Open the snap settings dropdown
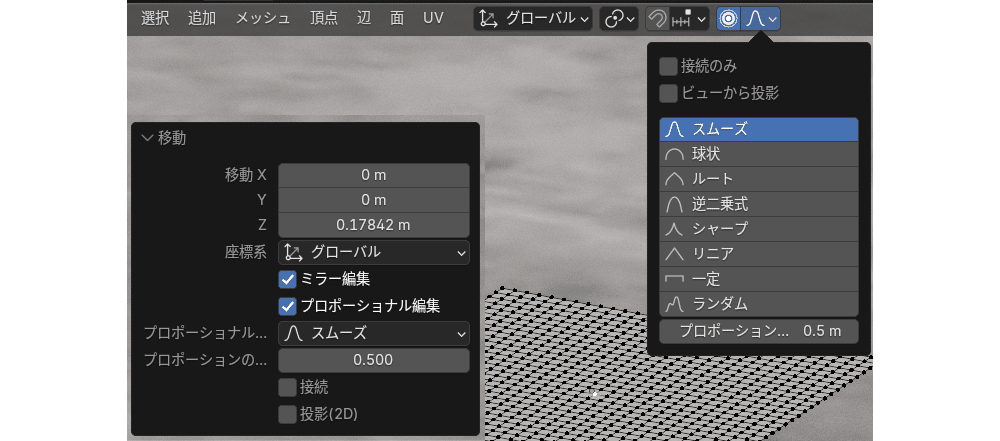Viewport: 1000px width, 441px height. pos(689,19)
